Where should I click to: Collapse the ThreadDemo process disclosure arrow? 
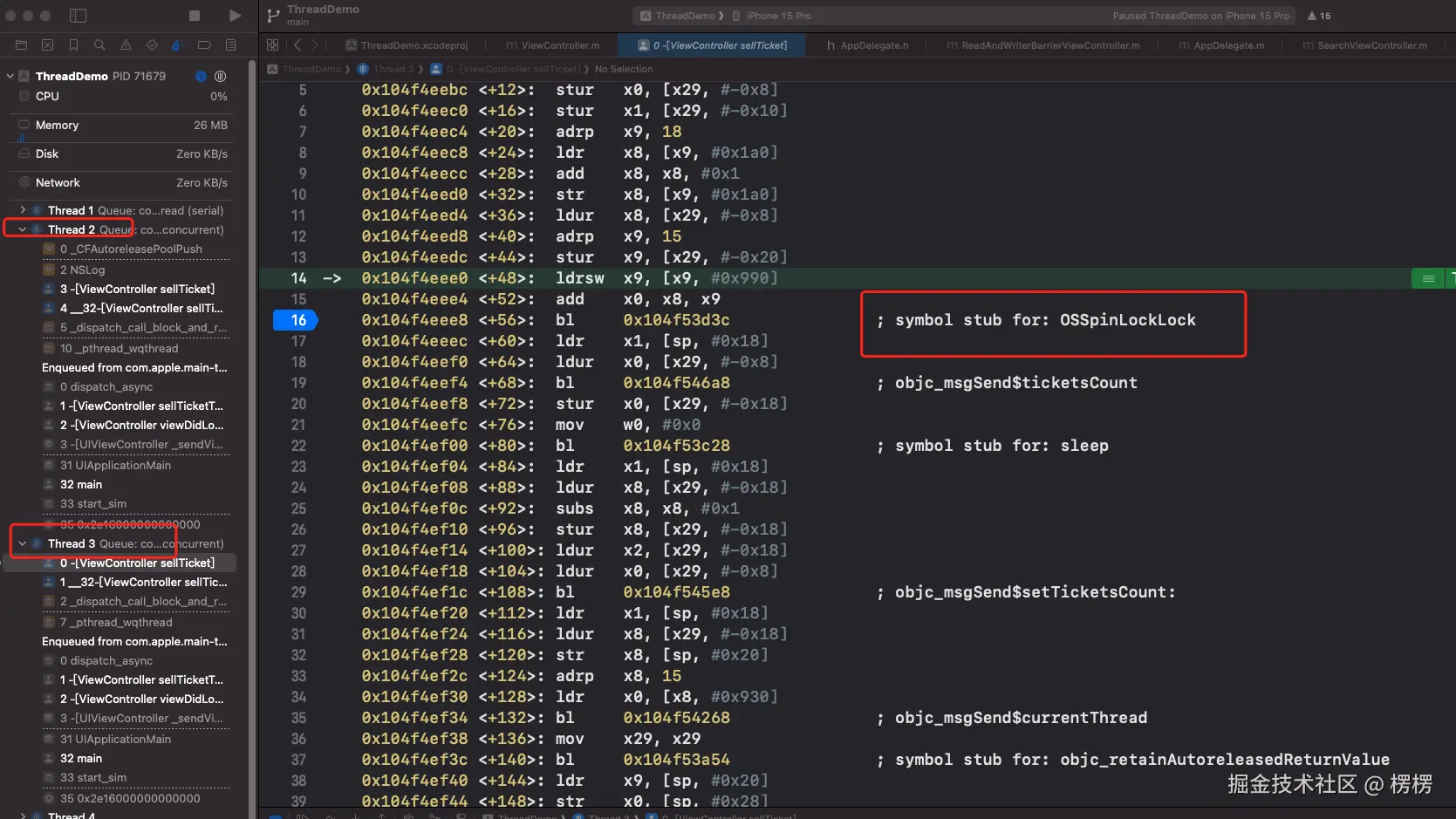(x=10, y=76)
